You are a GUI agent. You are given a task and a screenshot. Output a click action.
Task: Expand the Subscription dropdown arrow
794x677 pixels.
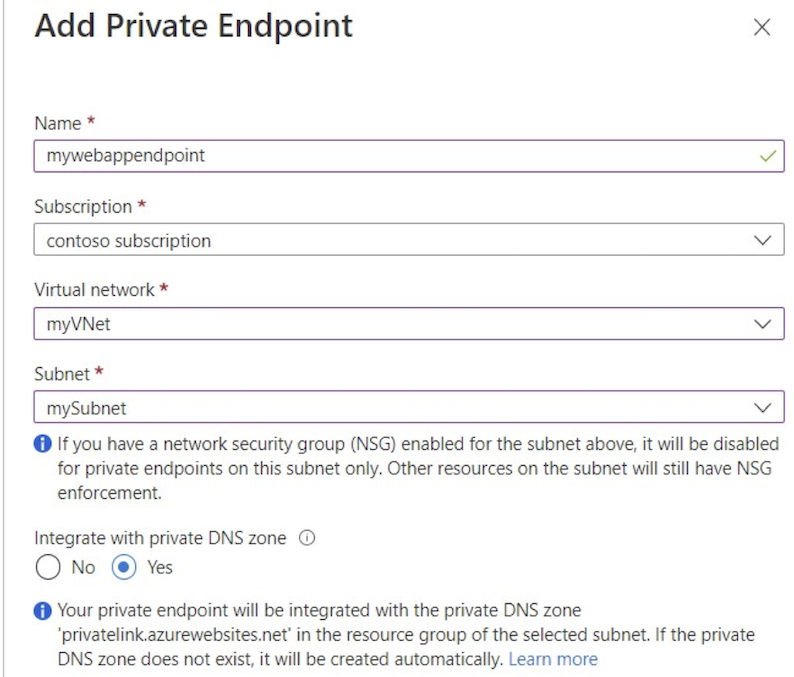[763, 240]
